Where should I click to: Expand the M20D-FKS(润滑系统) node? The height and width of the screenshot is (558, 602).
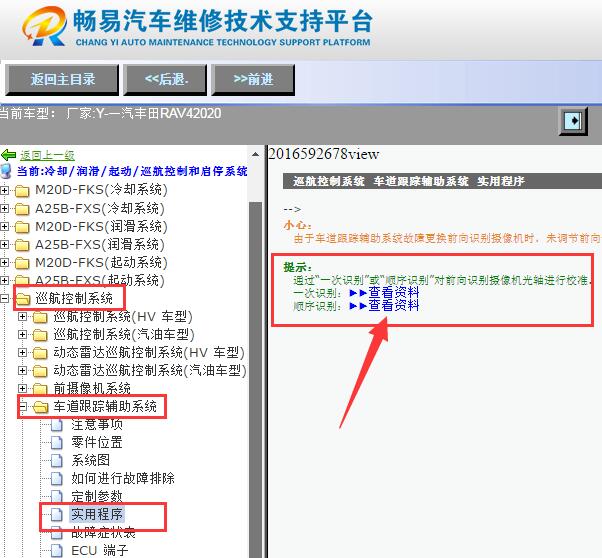(x=4, y=227)
